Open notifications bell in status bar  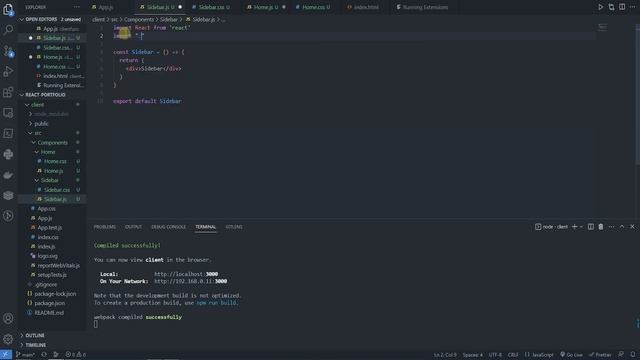click(x=633, y=355)
